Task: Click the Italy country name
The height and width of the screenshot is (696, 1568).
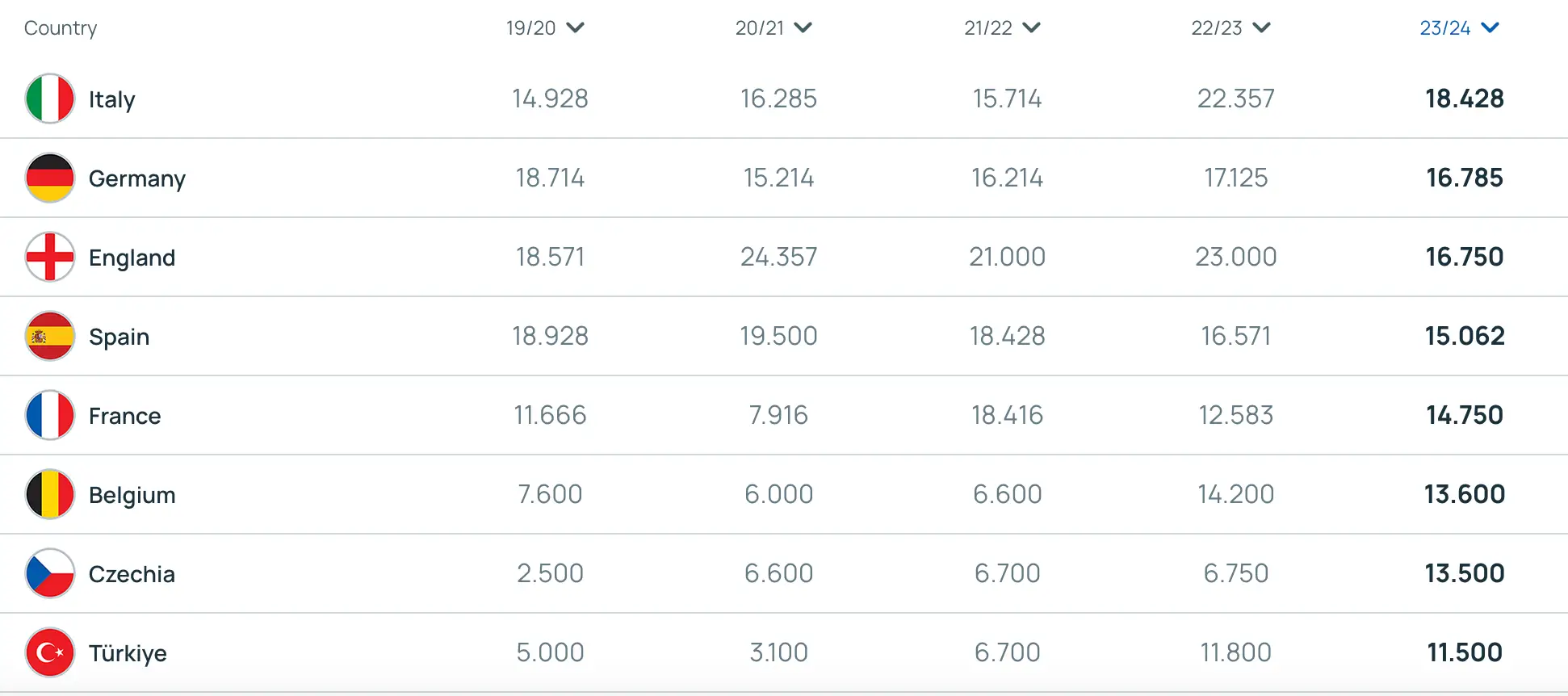Action: point(111,99)
